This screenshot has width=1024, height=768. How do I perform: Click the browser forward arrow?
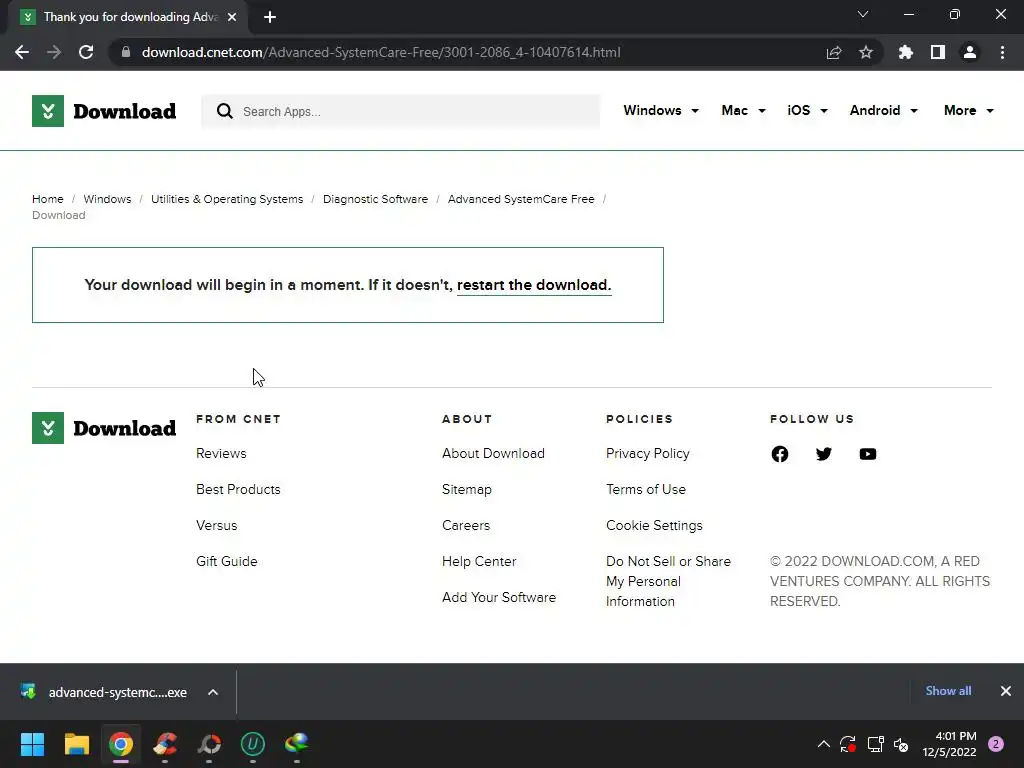tap(54, 52)
